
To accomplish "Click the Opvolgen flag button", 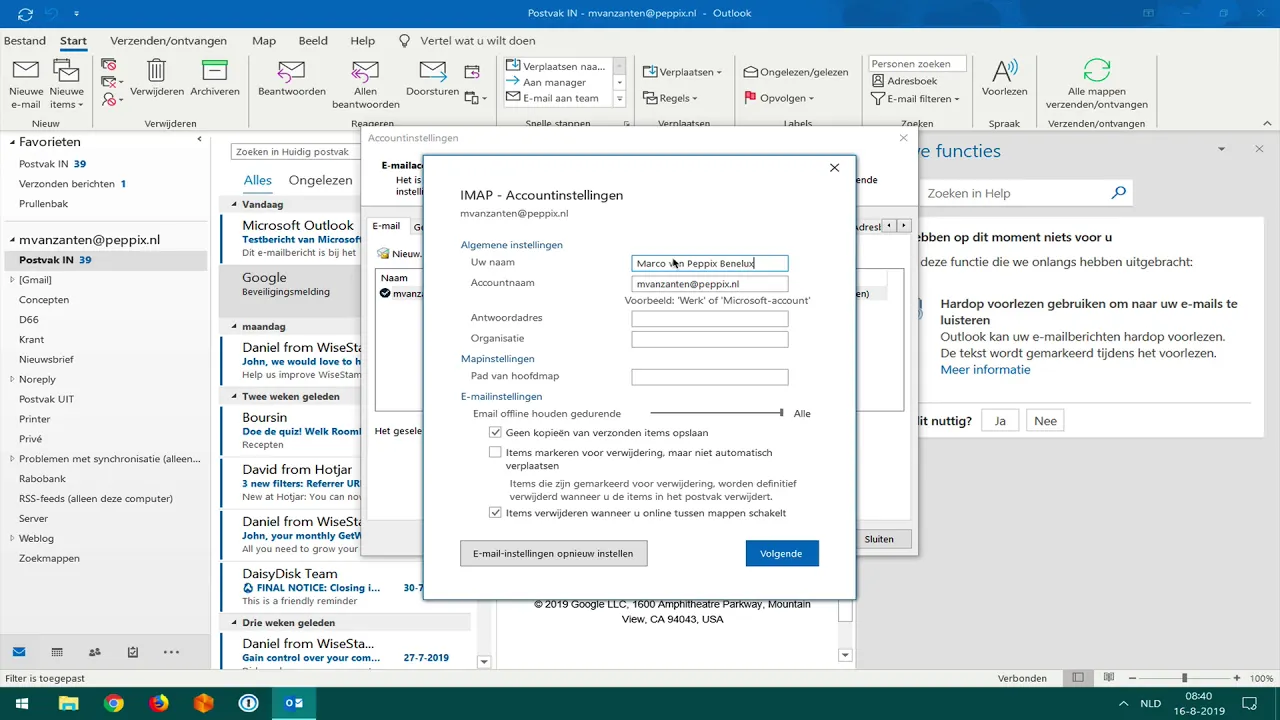I will click(x=779, y=98).
